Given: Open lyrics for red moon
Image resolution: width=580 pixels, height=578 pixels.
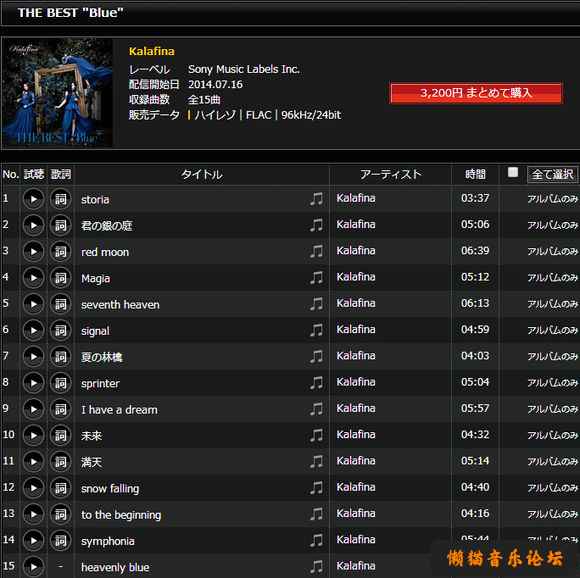Looking at the screenshot, I should [60, 251].
